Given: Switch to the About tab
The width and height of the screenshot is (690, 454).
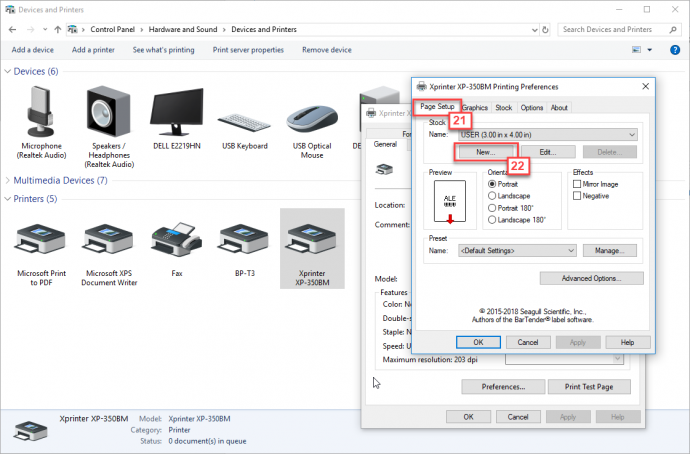Looking at the screenshot, I should pos(559,107).
